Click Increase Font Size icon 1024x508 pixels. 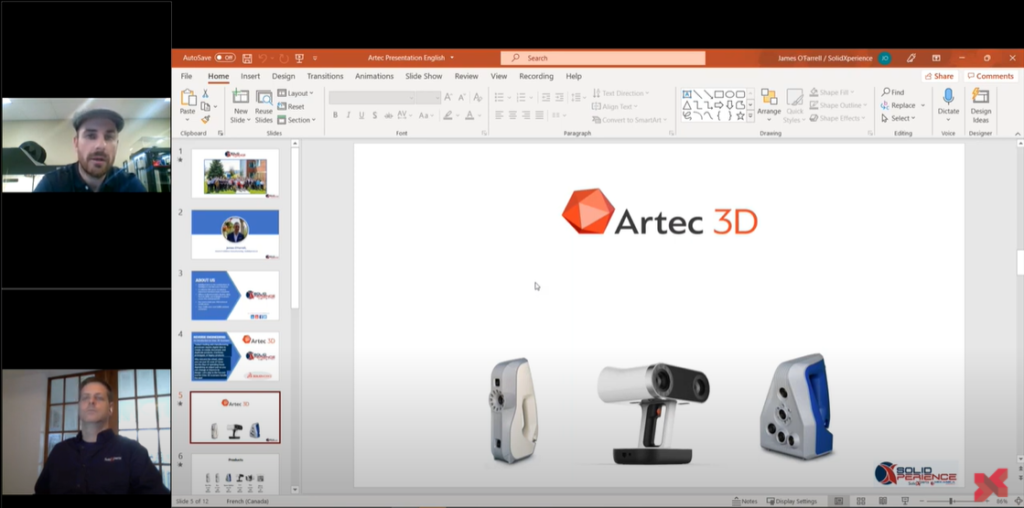448,97
